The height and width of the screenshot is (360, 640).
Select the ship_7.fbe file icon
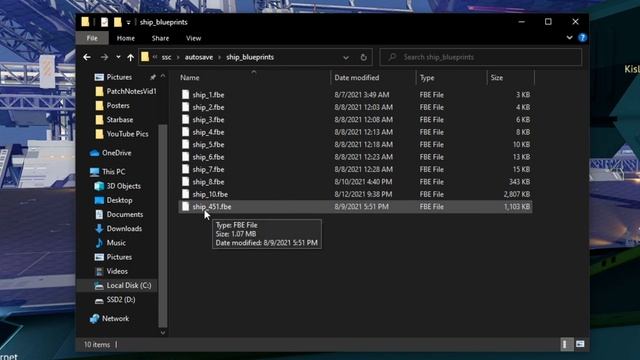[x=186, y=169]
